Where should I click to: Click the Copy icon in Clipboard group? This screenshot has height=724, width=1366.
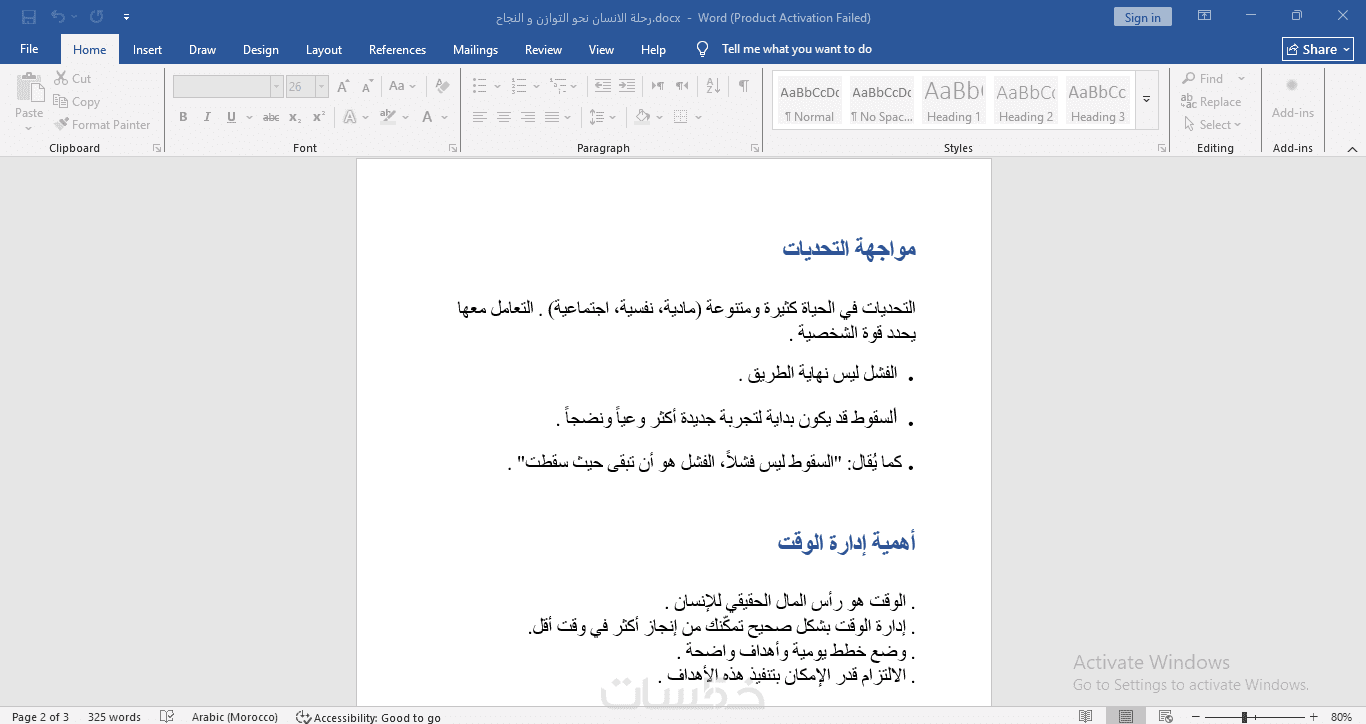(59, 102)
